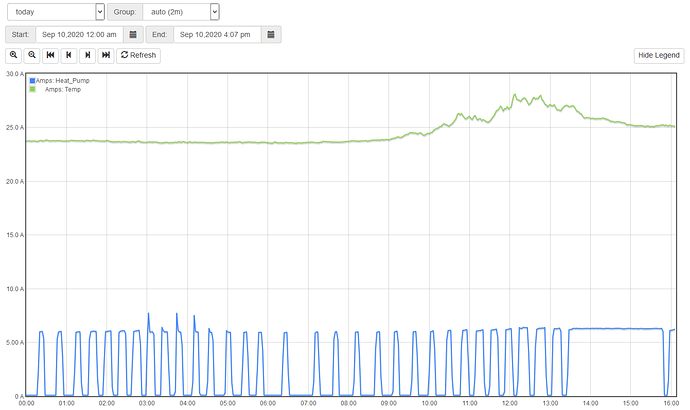Click 'Amps: Temp' legend label
The width and height of the screenshot is (690, 410).
point(63,89)
